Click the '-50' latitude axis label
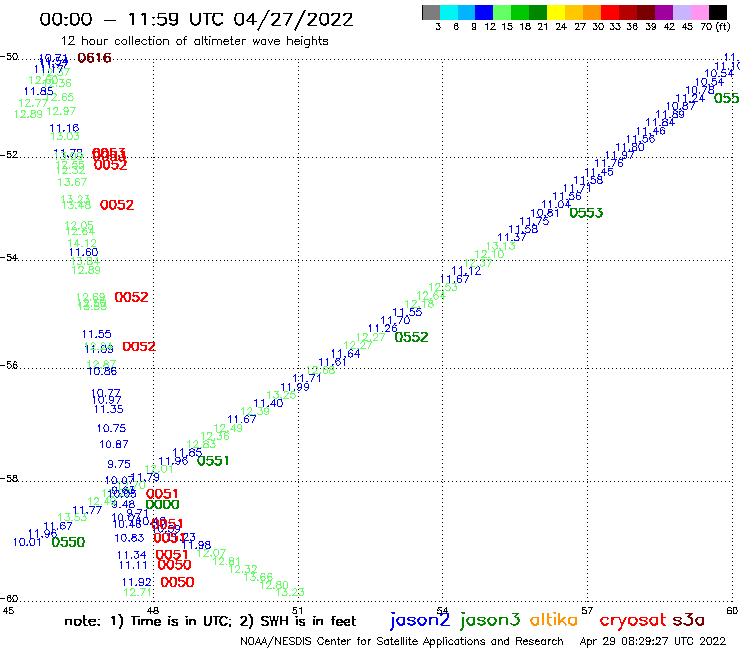 [8, 57]
